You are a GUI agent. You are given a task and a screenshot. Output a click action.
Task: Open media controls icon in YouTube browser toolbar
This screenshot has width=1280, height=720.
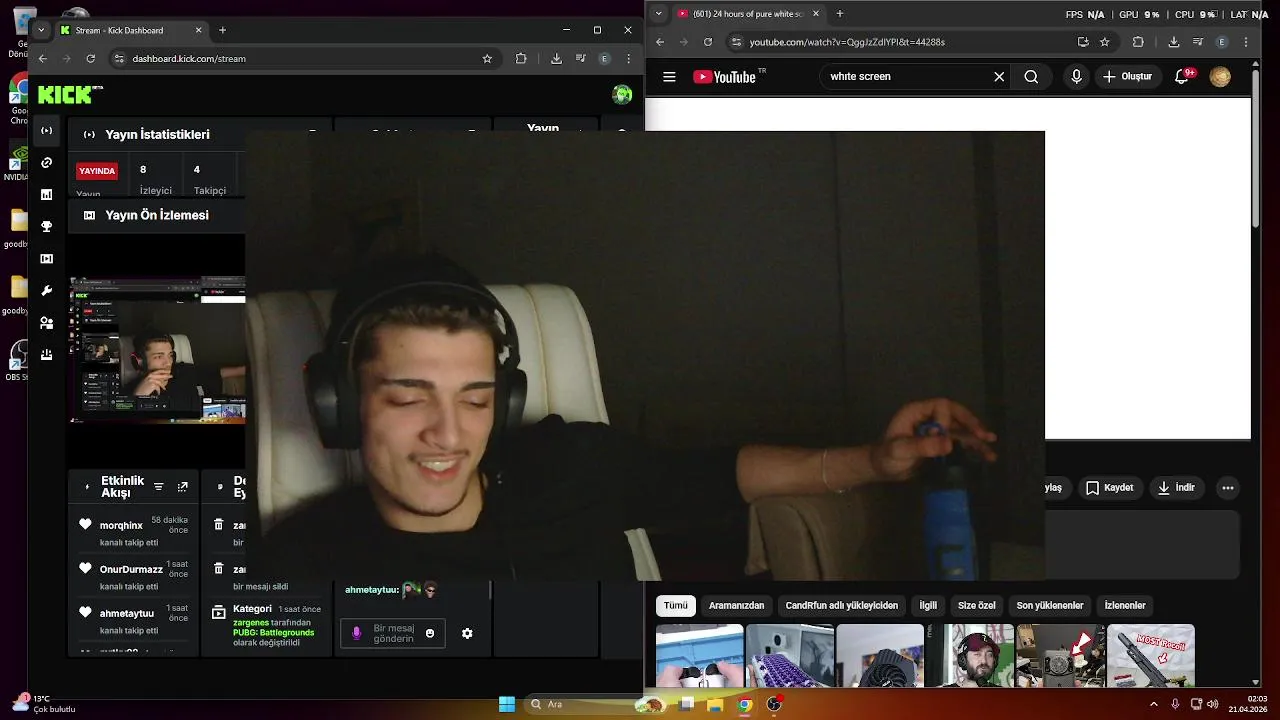click(x=1198, y=42)
